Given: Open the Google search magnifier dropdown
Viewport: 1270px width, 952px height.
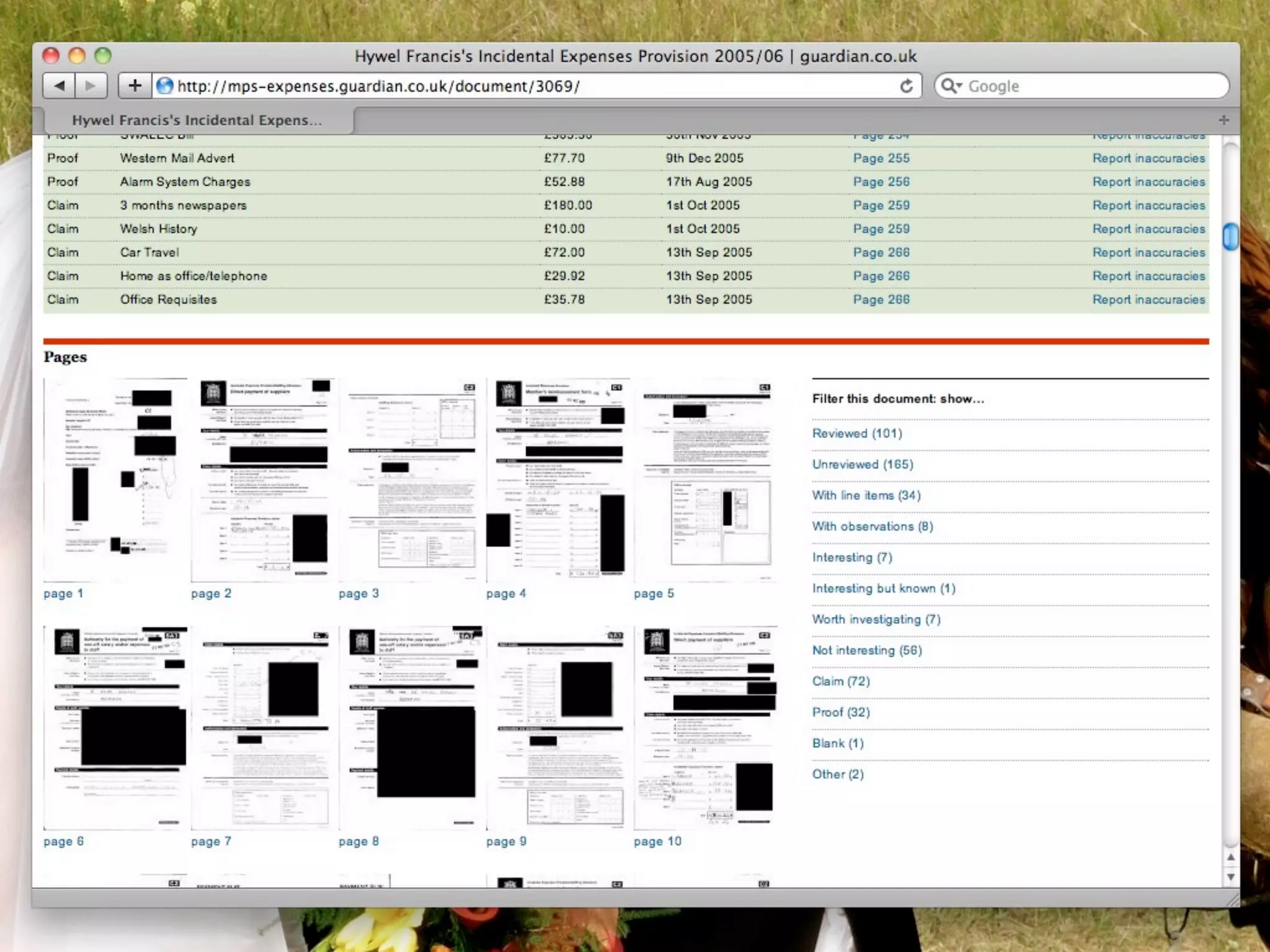Looking at the screenshot, I should click(951, 86).
